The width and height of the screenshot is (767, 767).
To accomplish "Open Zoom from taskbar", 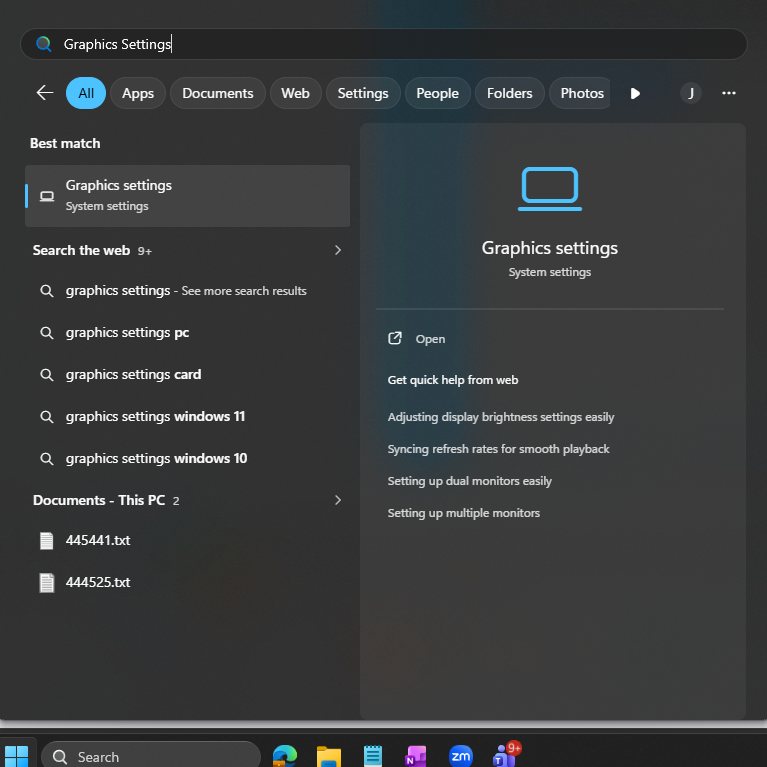I will click(460, 756).
